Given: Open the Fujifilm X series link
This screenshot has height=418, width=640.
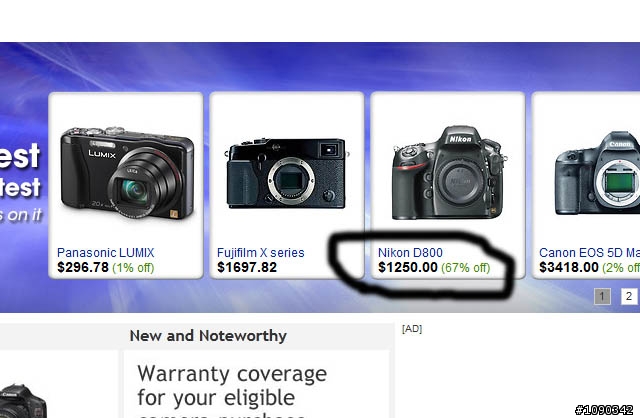Looking at the screenshot, I should click(260, 253).
